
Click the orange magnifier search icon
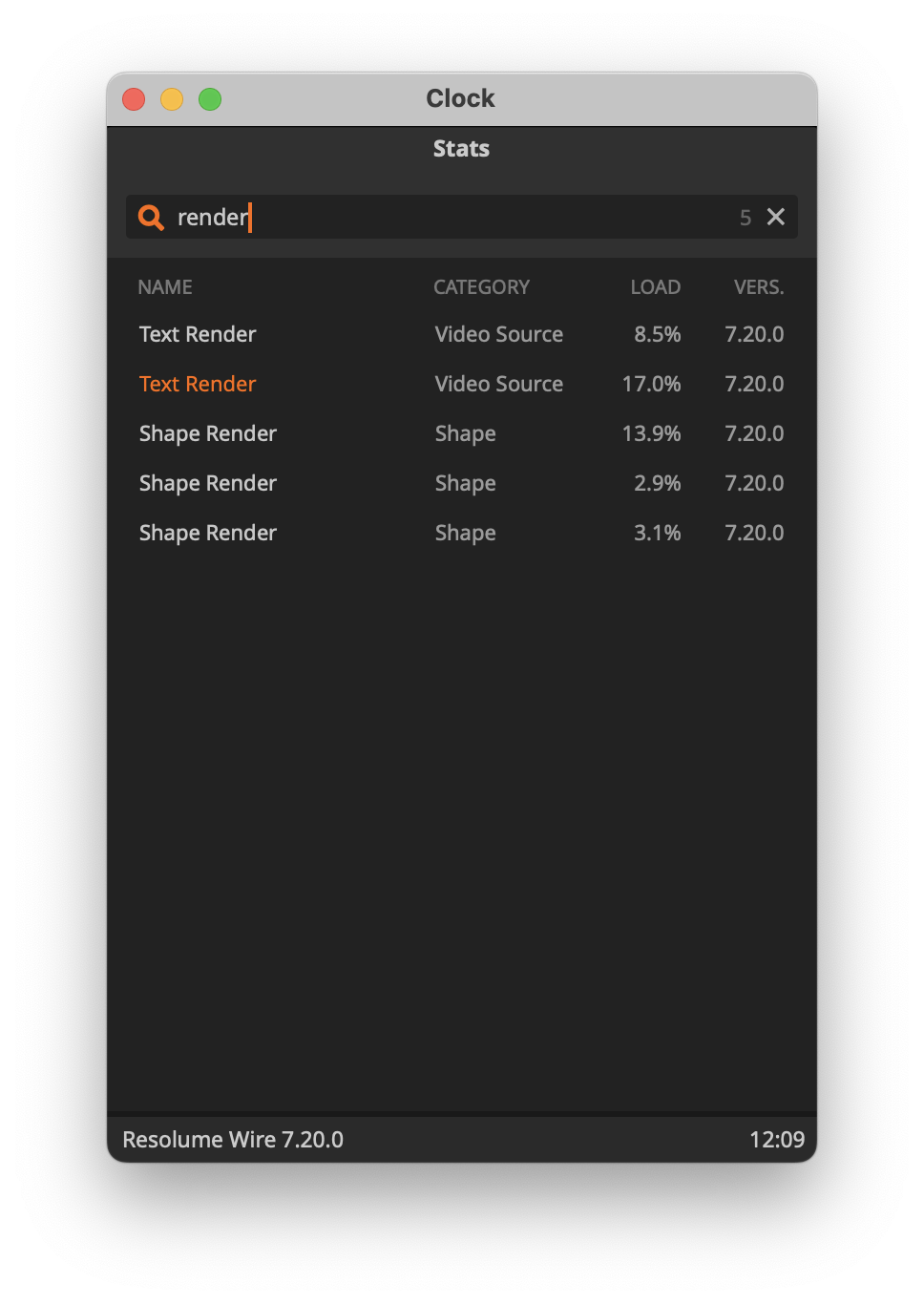(x=151, y=218)
